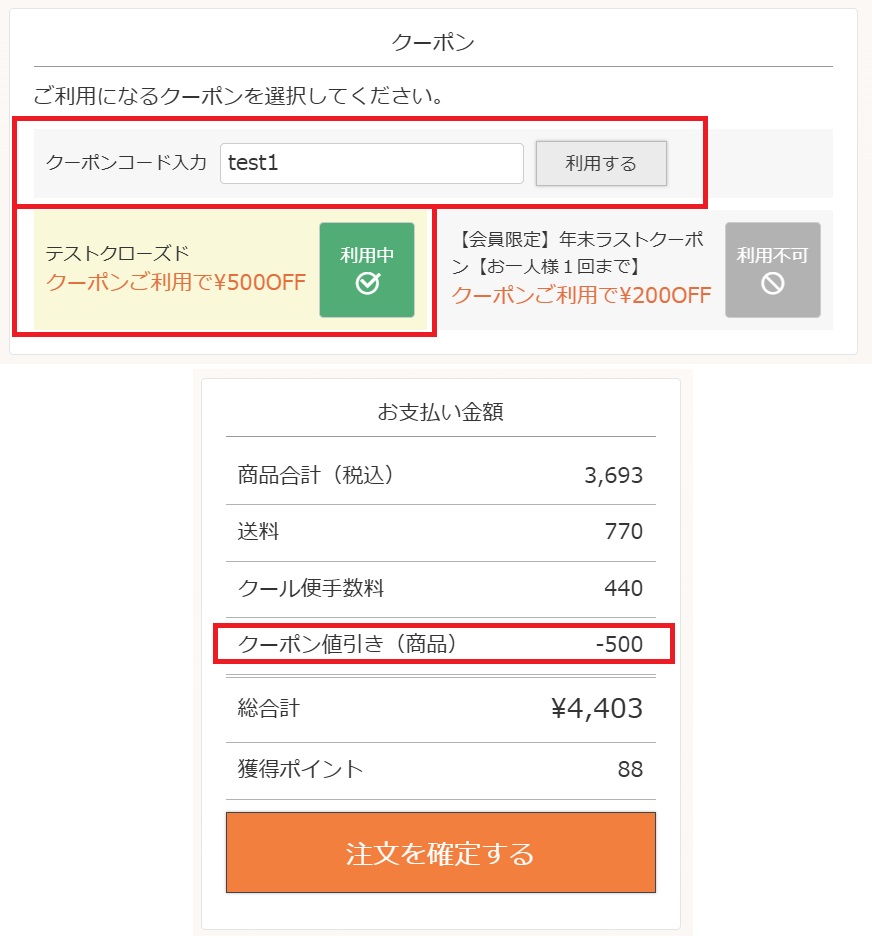Select the test1 text in coupon field

[x=250, y=162]
